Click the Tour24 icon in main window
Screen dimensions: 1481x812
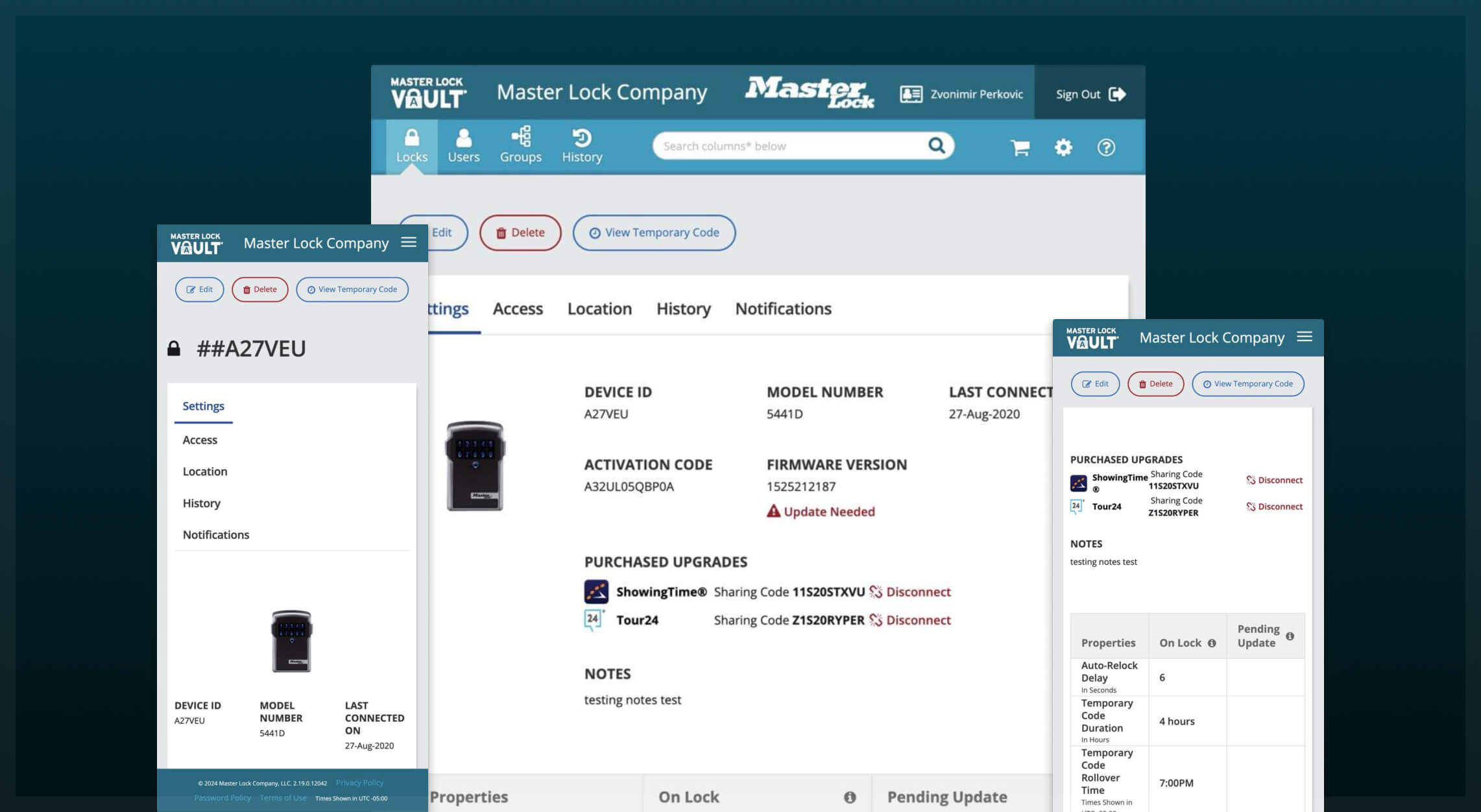pyautogui.click(x=595, y=619)
